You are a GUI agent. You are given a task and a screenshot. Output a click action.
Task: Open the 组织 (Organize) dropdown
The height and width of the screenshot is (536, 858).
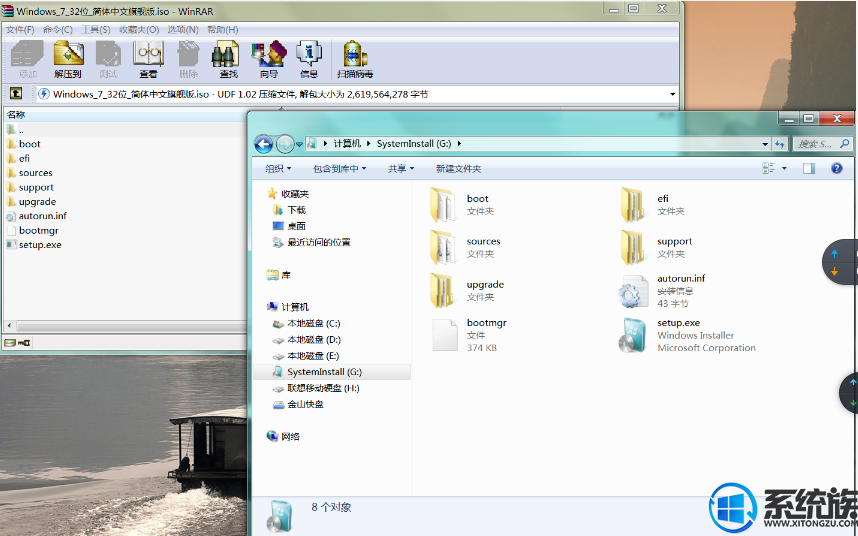click(278, 168)
